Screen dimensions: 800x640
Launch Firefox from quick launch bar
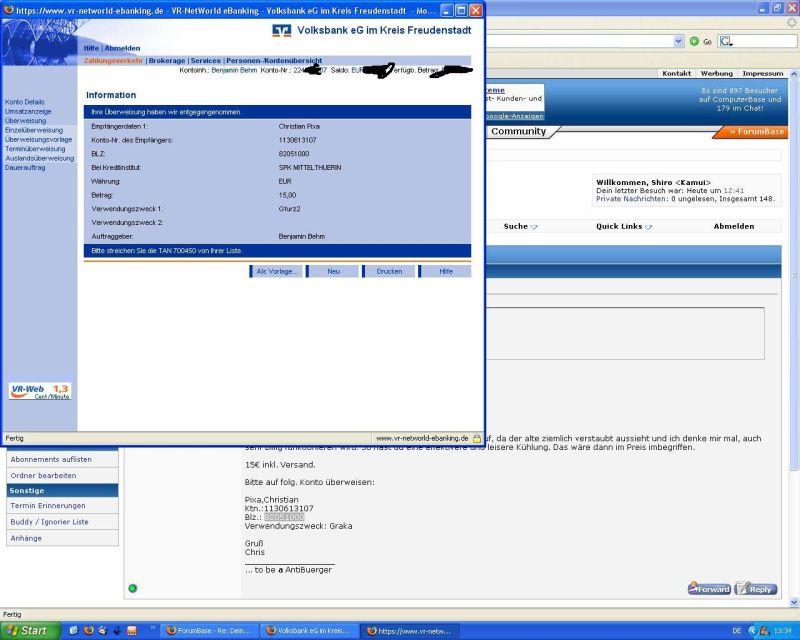88,631
